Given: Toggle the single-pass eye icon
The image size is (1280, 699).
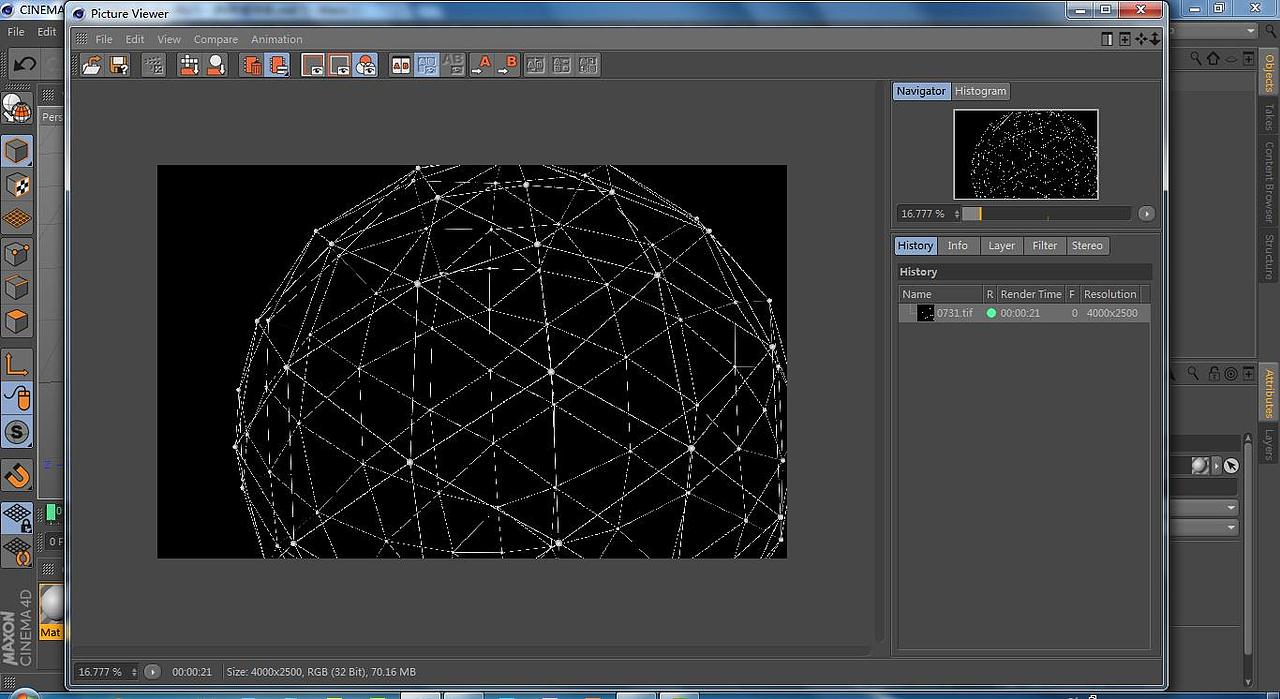Looking at the screenshot, I should click(340, 65).
